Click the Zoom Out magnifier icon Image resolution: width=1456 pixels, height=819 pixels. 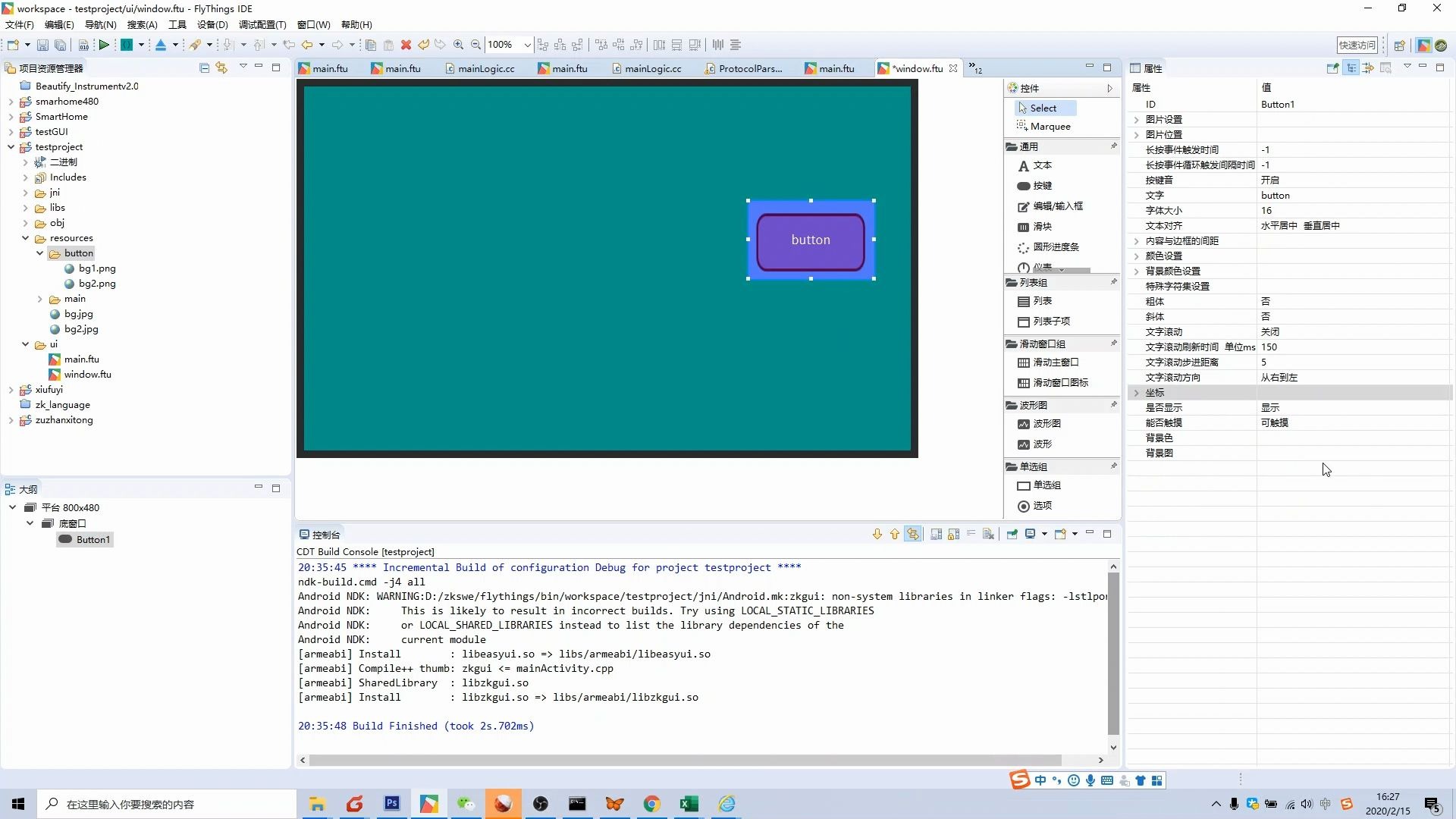[x=475, y=45]
